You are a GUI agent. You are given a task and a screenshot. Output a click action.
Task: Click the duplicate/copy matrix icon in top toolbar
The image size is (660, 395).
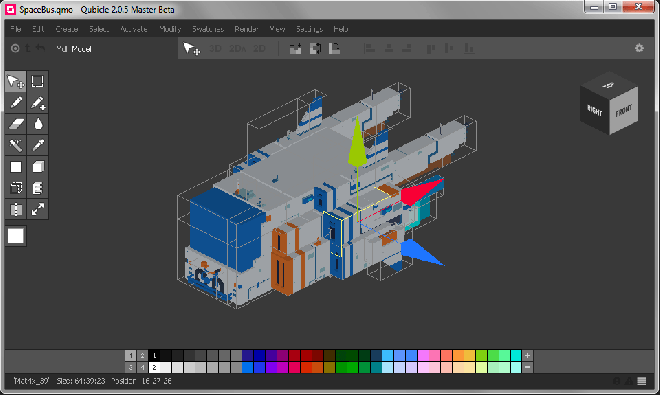click(315, 49)
